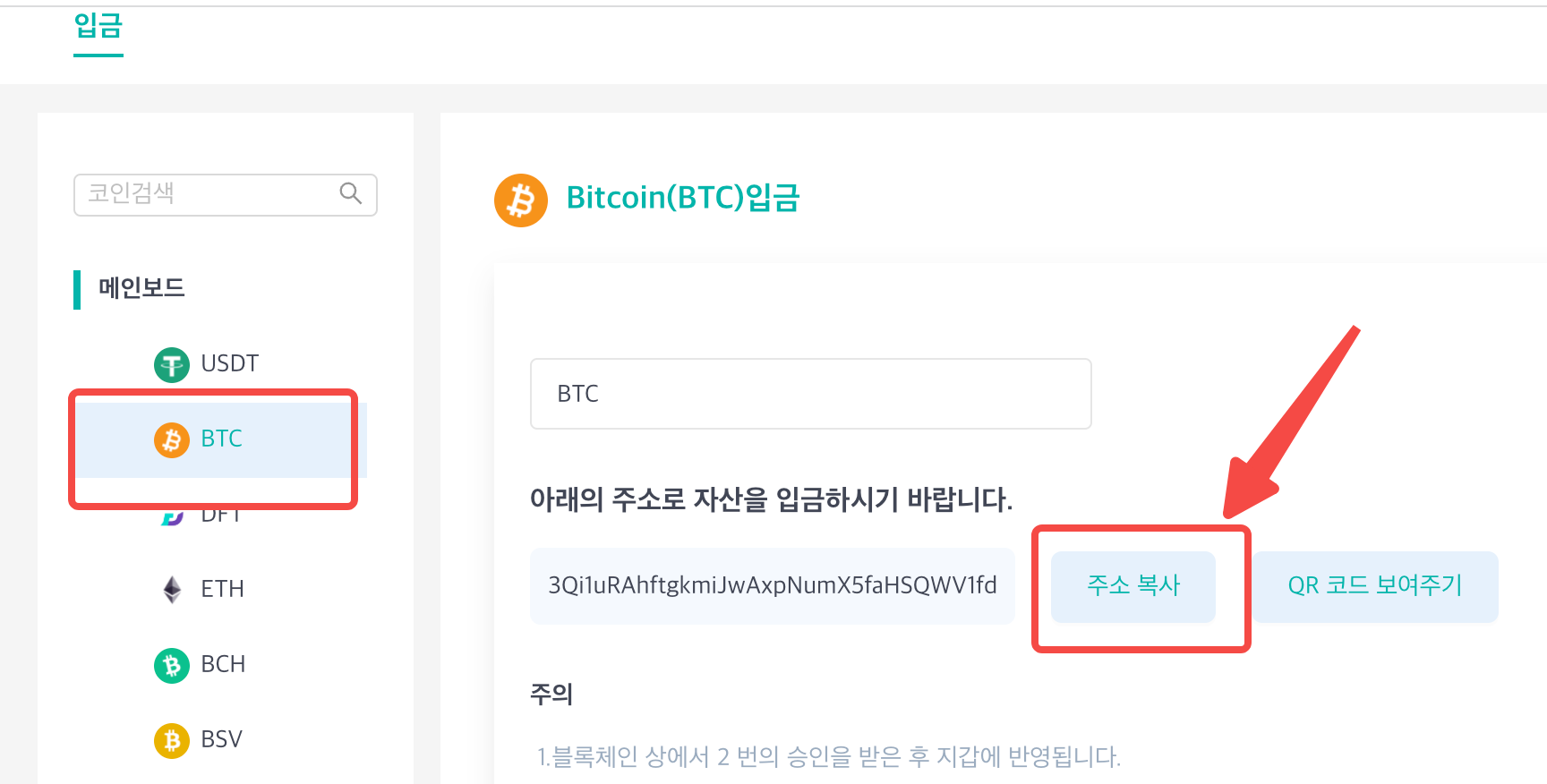Click the Ethereum diamond icon
This screenshot has height=784, width=1547.
coord(172,589)
